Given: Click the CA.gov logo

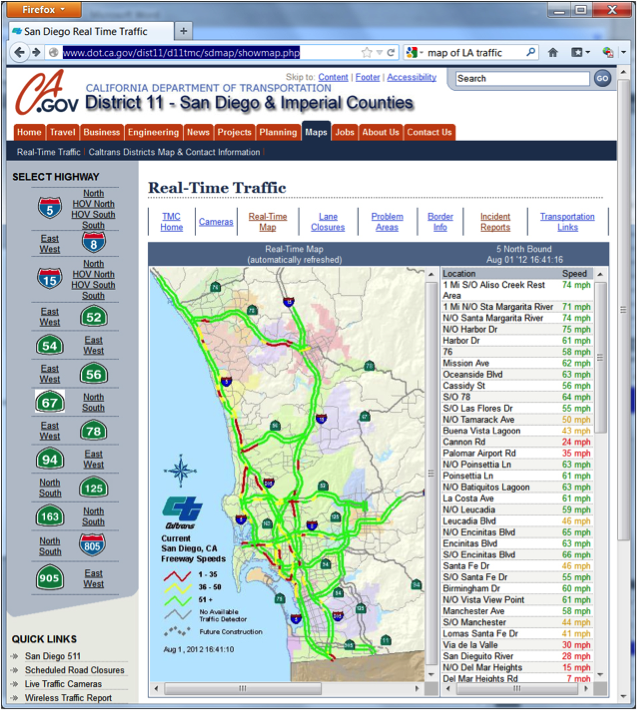Looking at the screenshot, I should tap(47, 93).
